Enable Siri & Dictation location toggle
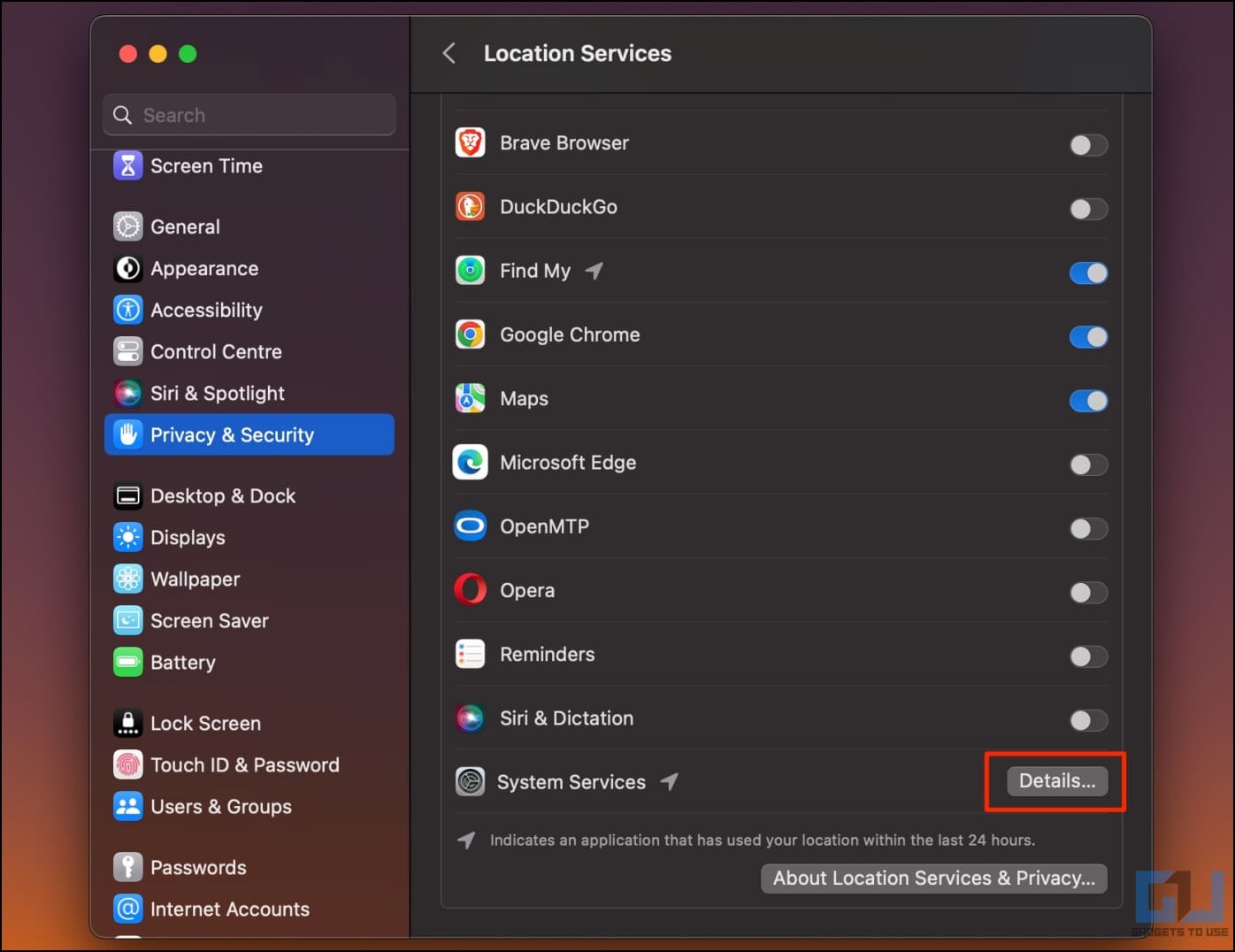This screenshot has width=1235, height=952. click(1088, 720)
